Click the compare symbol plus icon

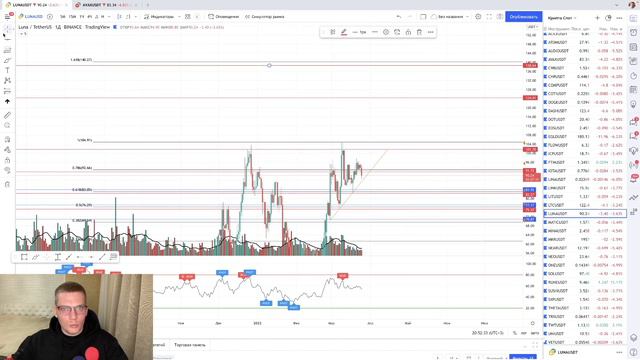pyautogui.click(x=50, y=17)
